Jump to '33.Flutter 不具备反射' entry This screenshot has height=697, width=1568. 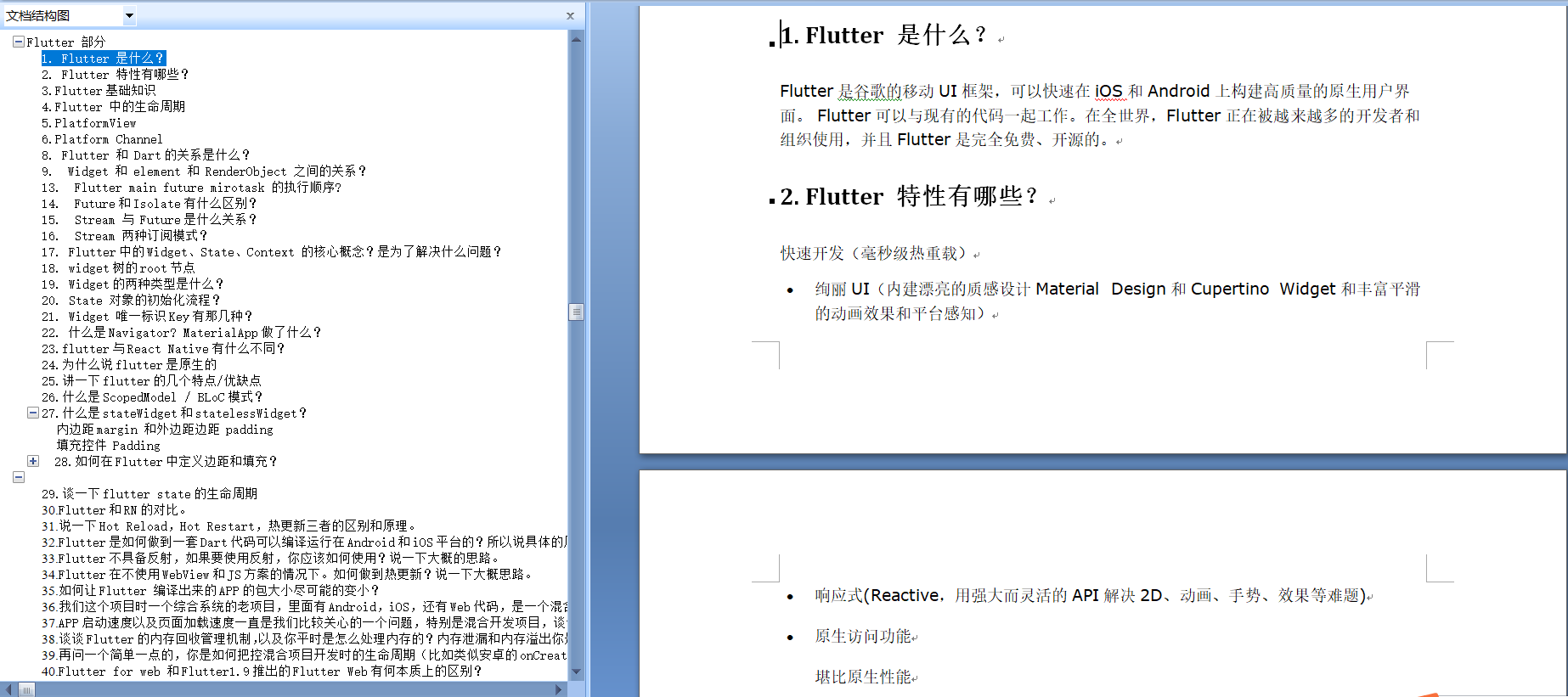point(271,558)
